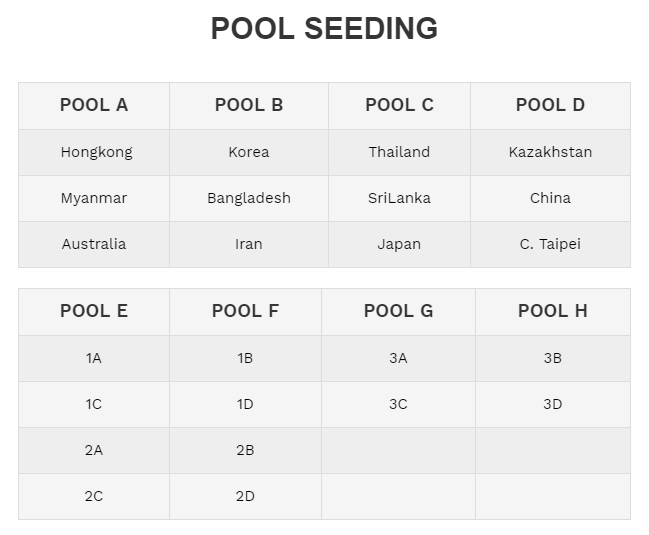The width and height of the screenshot is (649, 535).
Task: Select the 3B seed in Pool H
Action: (553, 358)
